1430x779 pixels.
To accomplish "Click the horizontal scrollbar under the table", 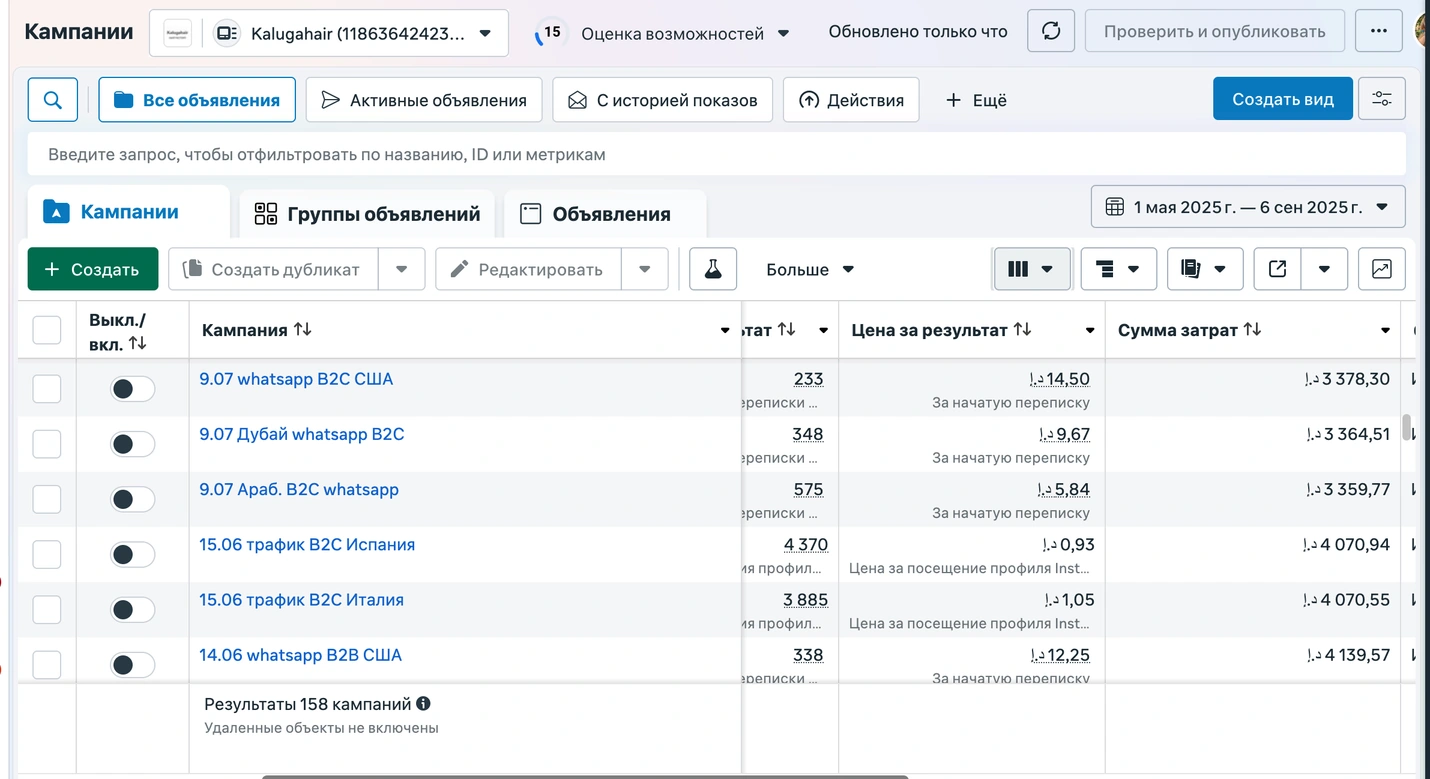I will tap(585, 776).
